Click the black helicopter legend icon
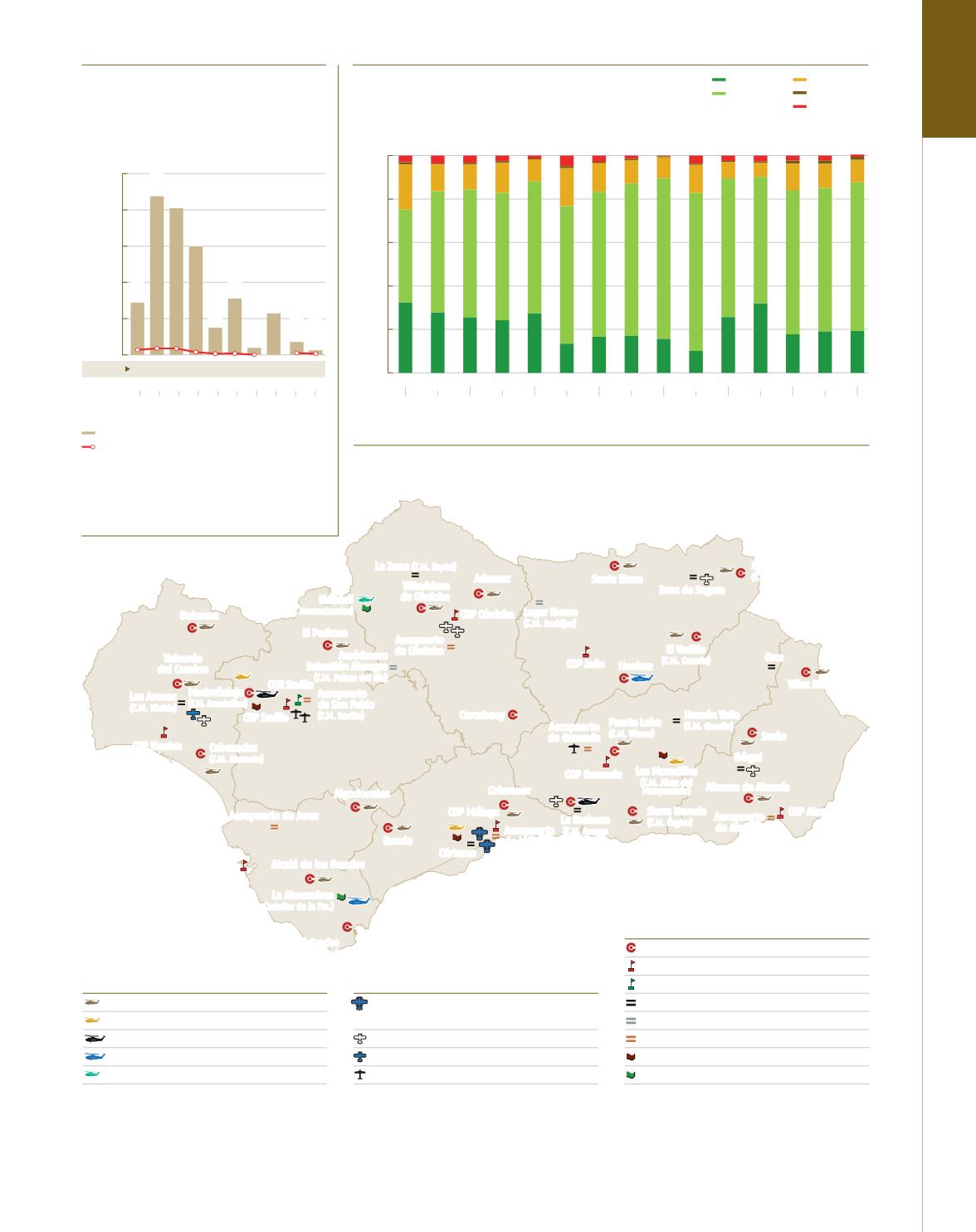976x1232 pixels. (x=93, y=1039)
